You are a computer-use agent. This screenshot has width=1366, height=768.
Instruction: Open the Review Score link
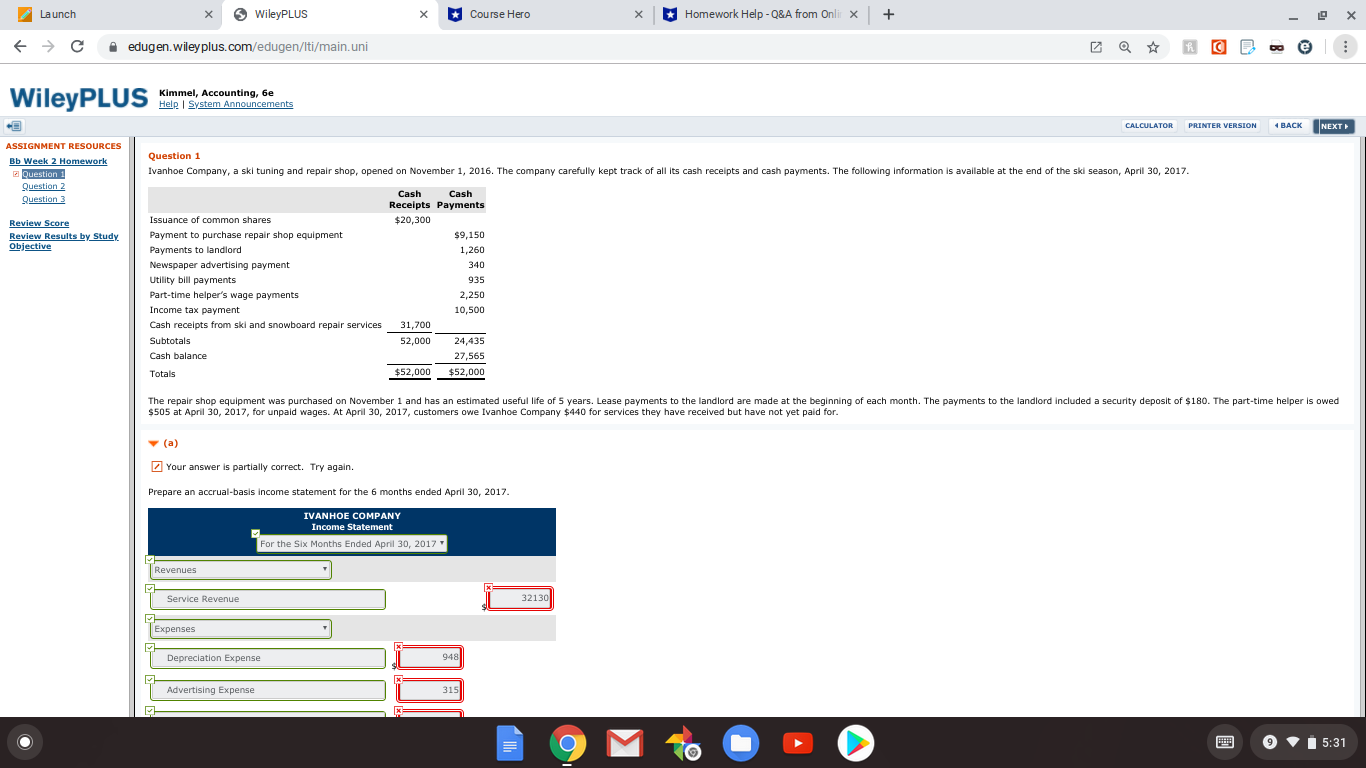[x=39, y=223]
